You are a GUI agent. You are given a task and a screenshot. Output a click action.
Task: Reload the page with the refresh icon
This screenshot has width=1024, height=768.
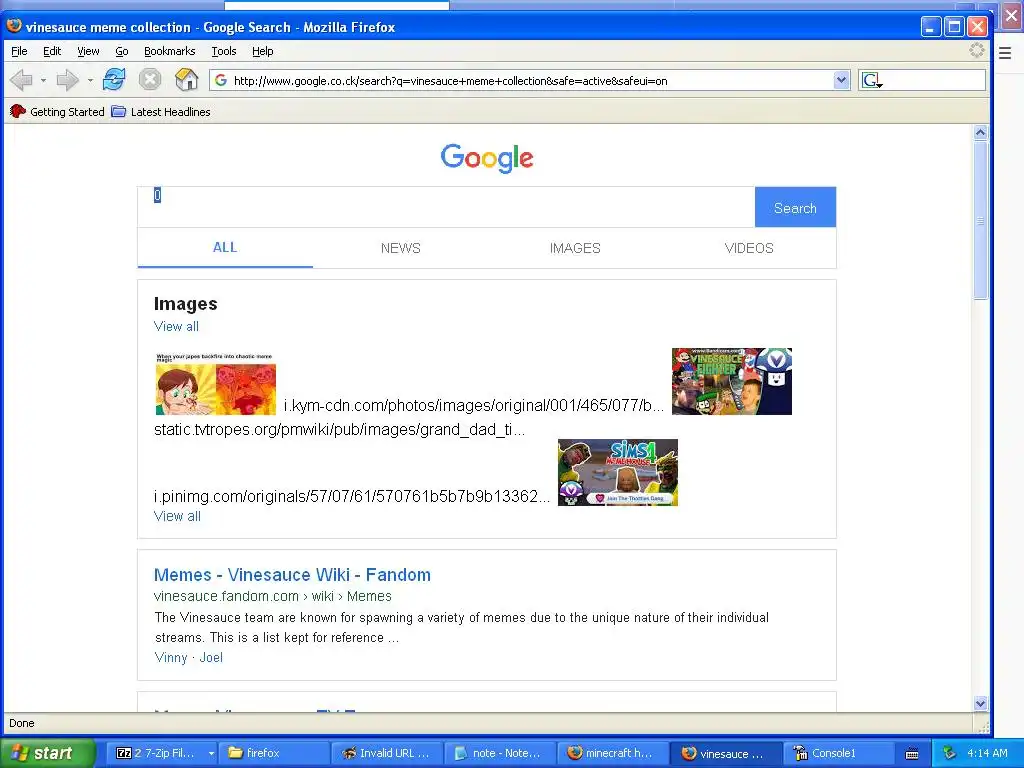114,80
